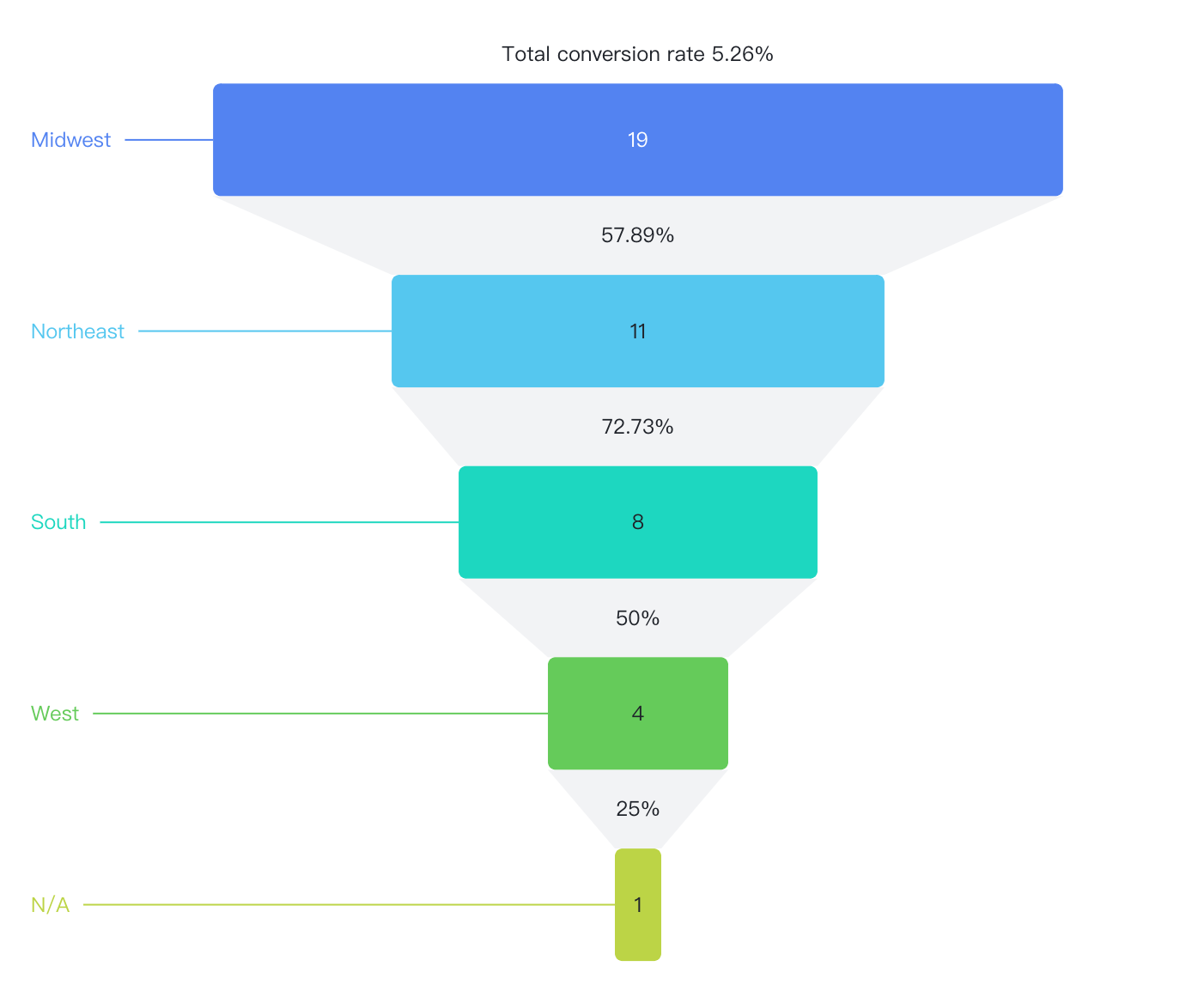Viewport: 1204px width, 991px height.
Task: Click the leader line beside the N/A label
Action: 344,904
